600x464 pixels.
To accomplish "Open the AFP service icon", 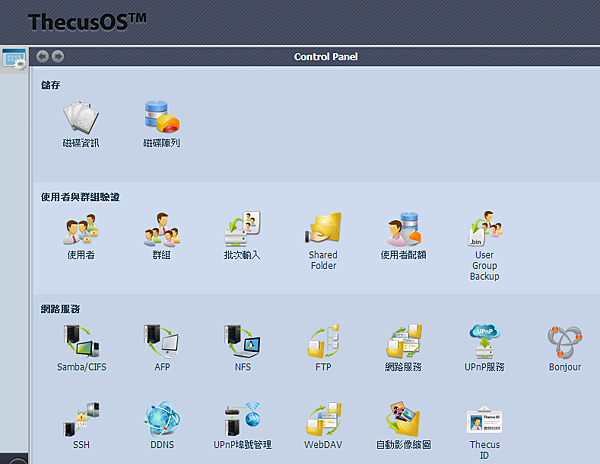I will 162,341.
